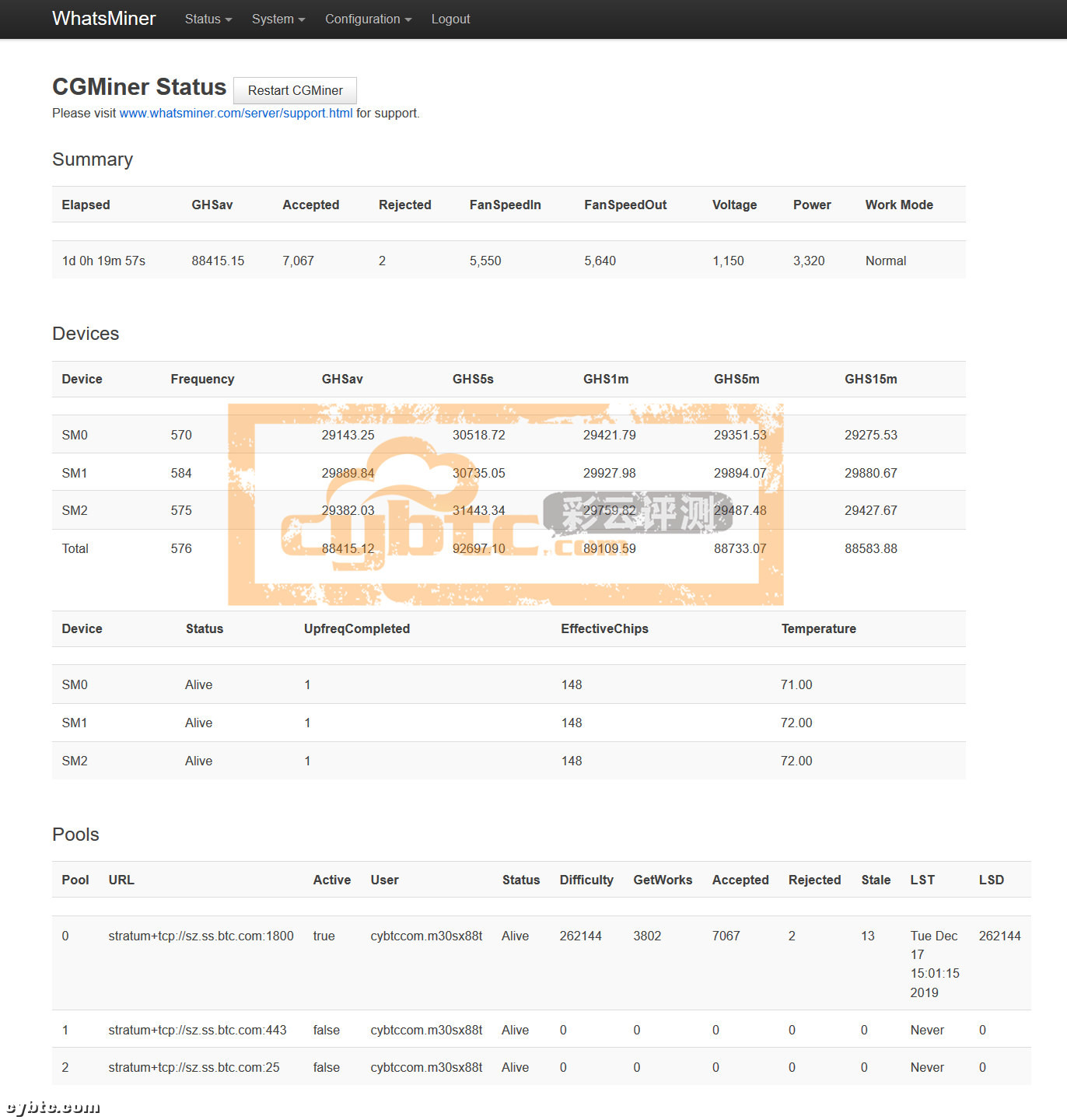The width and height of the screenshot is (1067, 1120).
Task: Click the Elapsed column header
Action: (86, 205)
